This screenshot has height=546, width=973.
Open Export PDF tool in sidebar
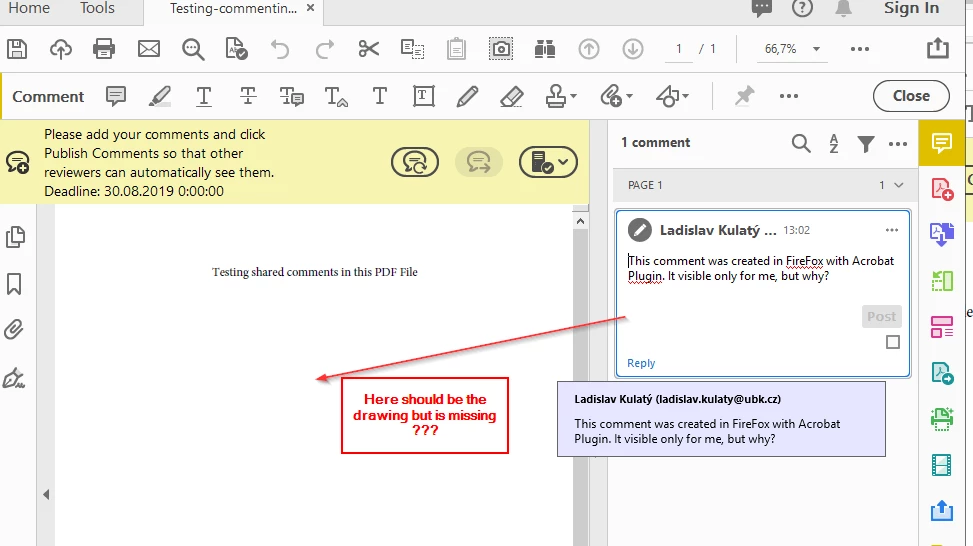[942, 235]
